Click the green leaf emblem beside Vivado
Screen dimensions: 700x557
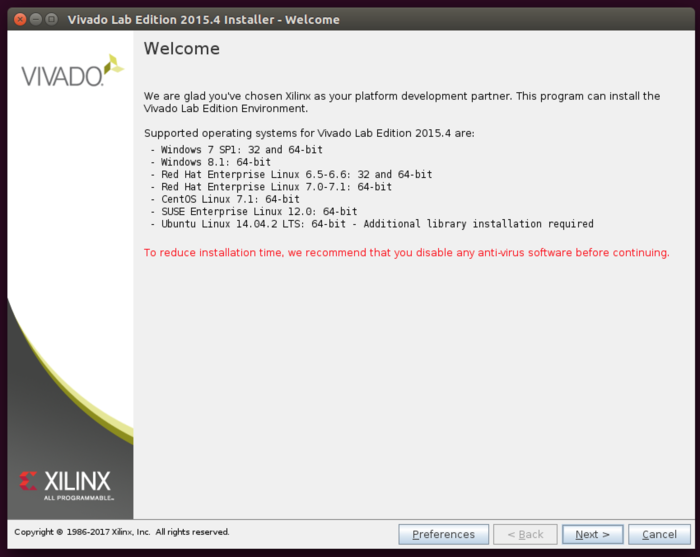[114, 65]
